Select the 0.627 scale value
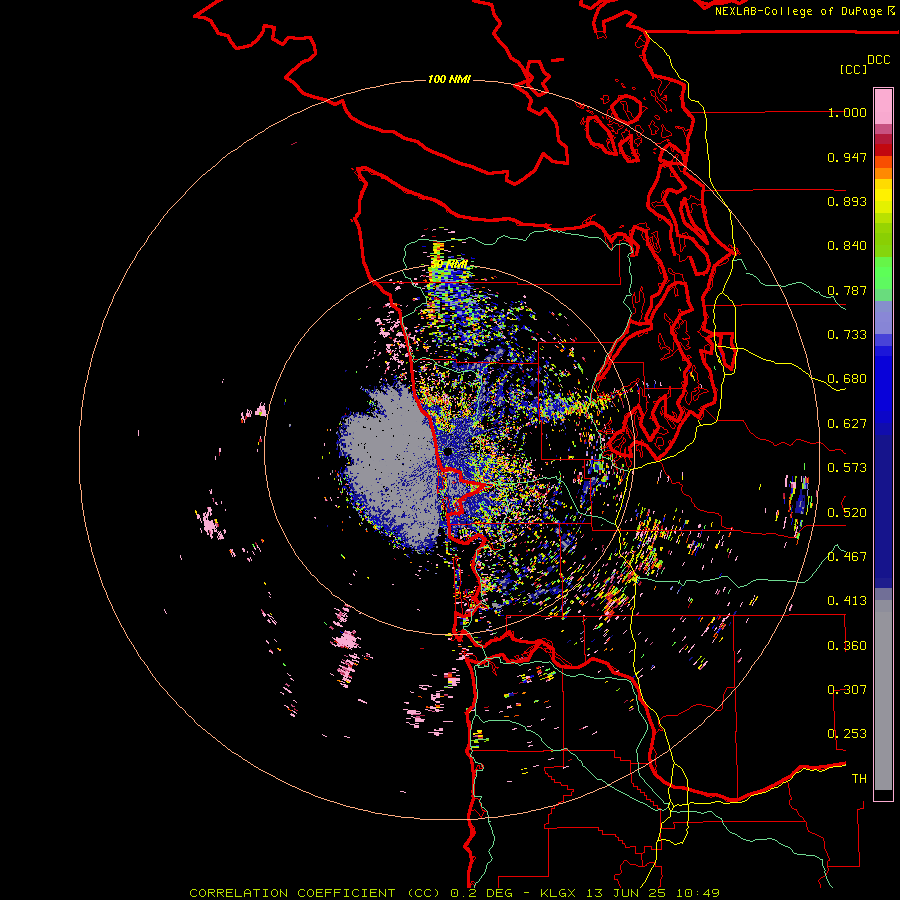The image size is (900, 900). 847,424
